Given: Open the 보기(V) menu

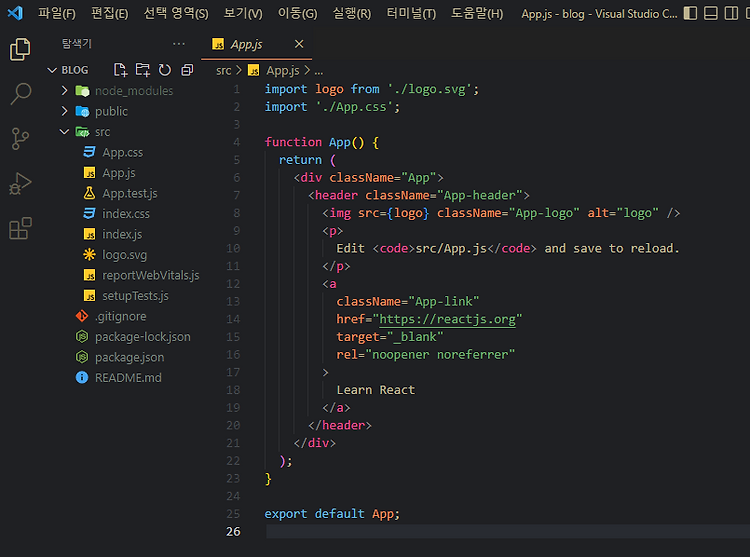Looking at the screenshot, I should coord(243,13).
